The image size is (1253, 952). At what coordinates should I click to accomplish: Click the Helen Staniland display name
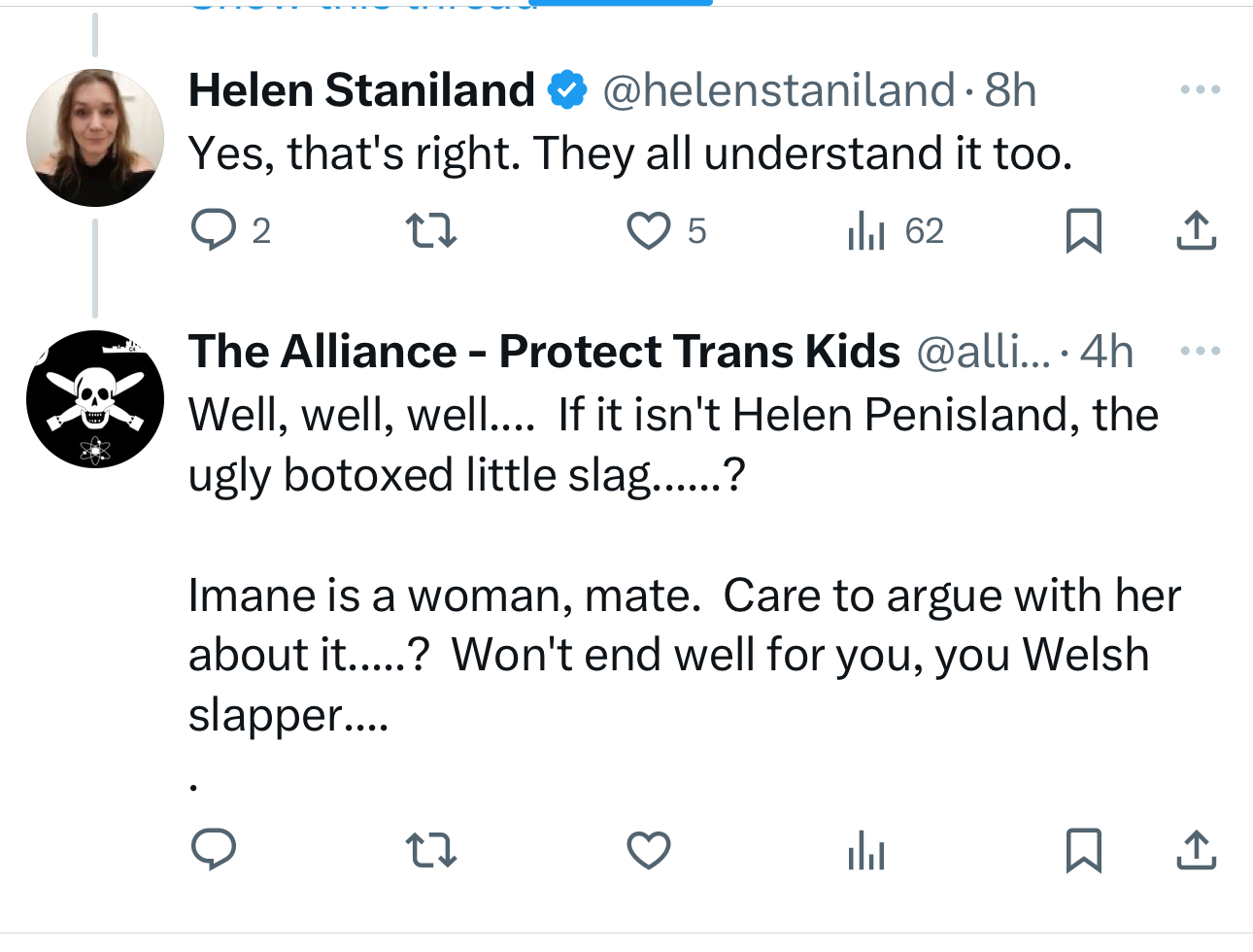(361, 90)
